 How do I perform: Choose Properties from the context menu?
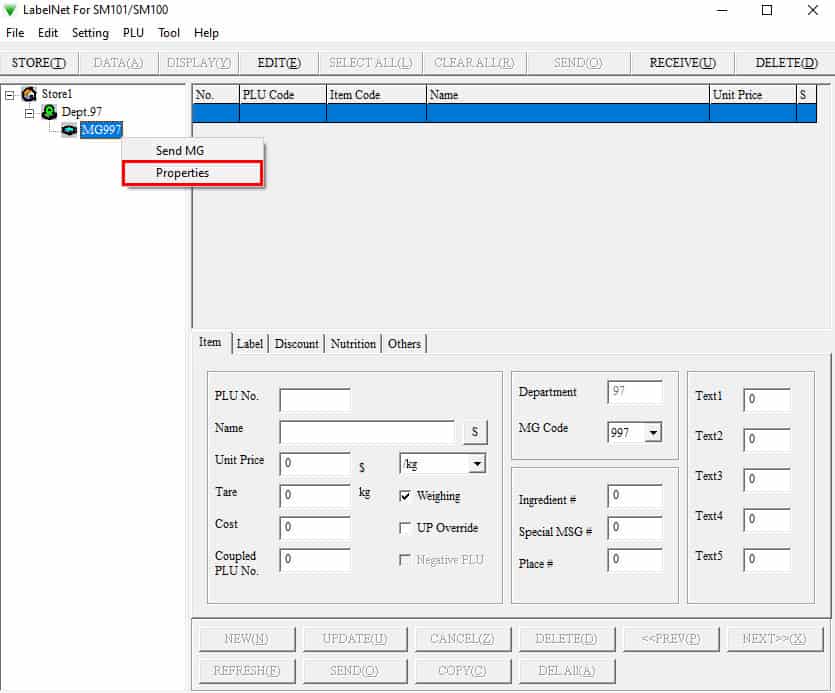coord(192,173)
